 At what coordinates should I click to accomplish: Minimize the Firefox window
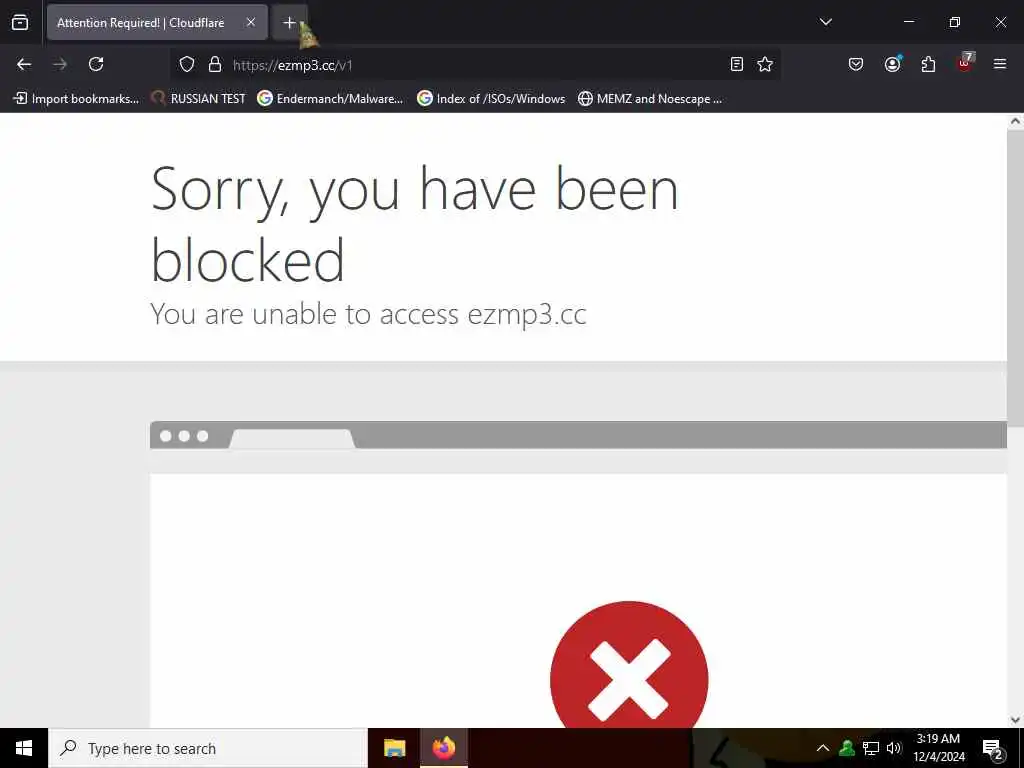[908, 22]
